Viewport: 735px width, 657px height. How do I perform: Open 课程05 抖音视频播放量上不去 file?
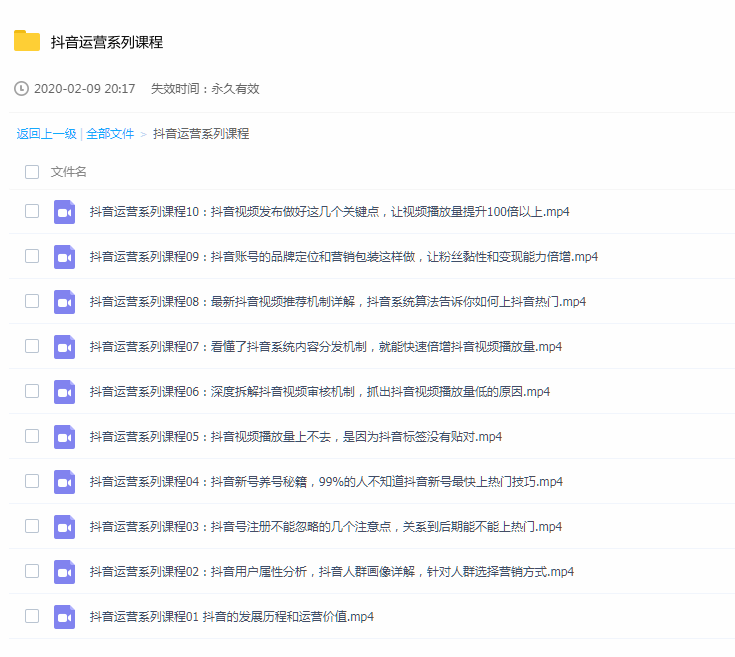pyautogui.click(x=296, y=437)
